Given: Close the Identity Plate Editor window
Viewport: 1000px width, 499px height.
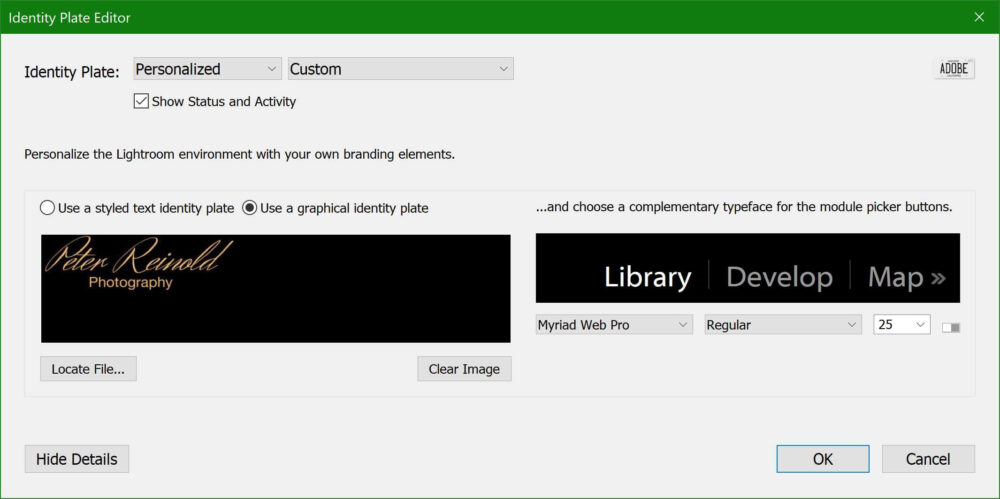Looking at the screenshot, I should (x=978, y=17).
